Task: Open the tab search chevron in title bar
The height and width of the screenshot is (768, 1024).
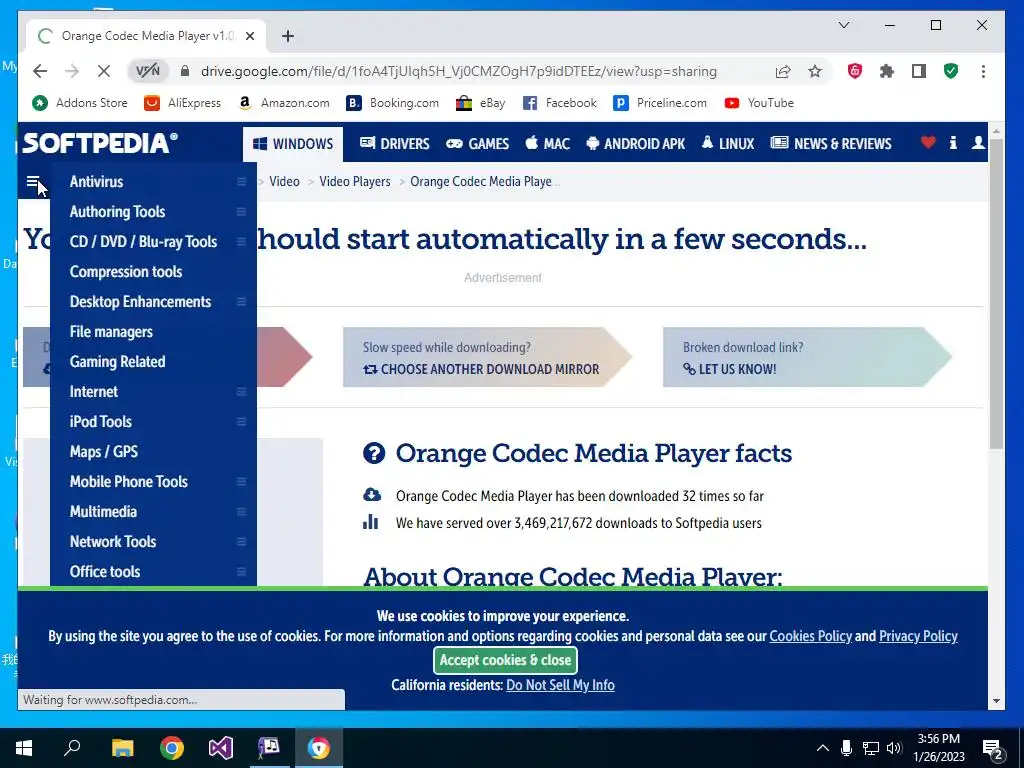Action: coord(844,25)
